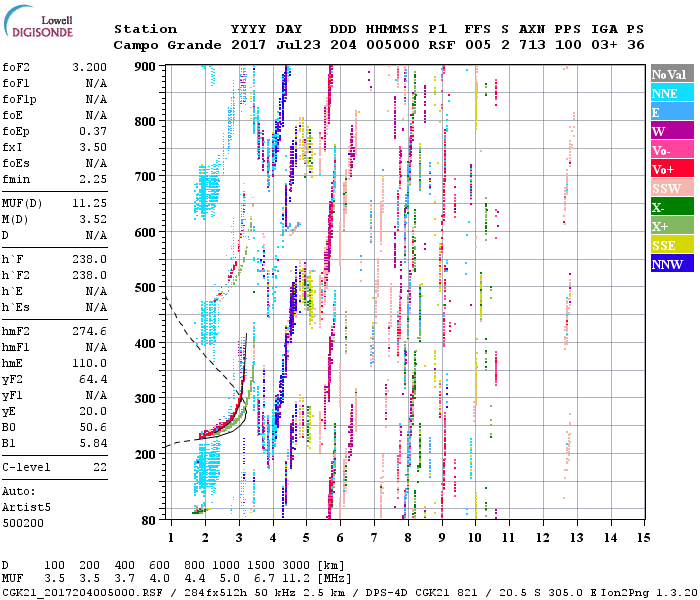Click the C-level value 22
The height and width of the screenshot is (600, 700).
point(100,467)
